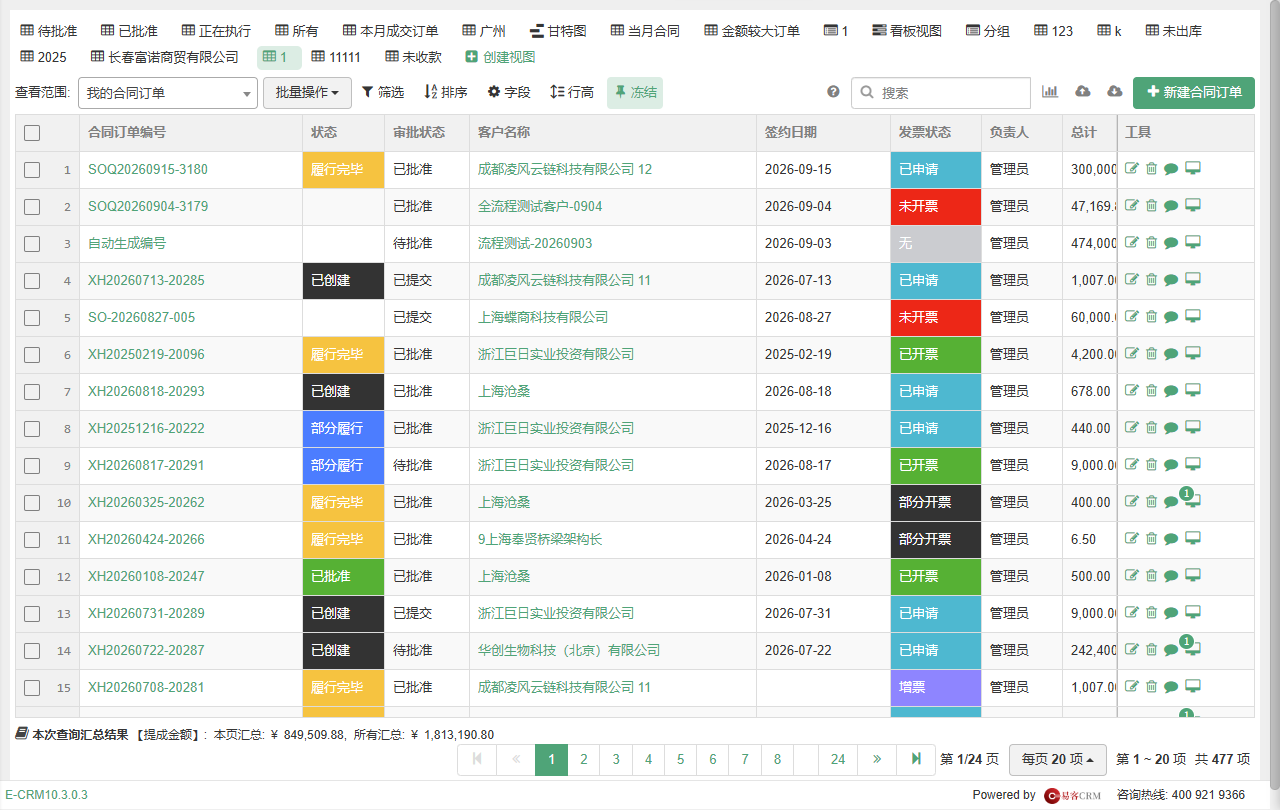Image resolution: width=1280 pixels, height=810 pixels.
Task: Click the 创建视图 link
Action: [500, 57]
